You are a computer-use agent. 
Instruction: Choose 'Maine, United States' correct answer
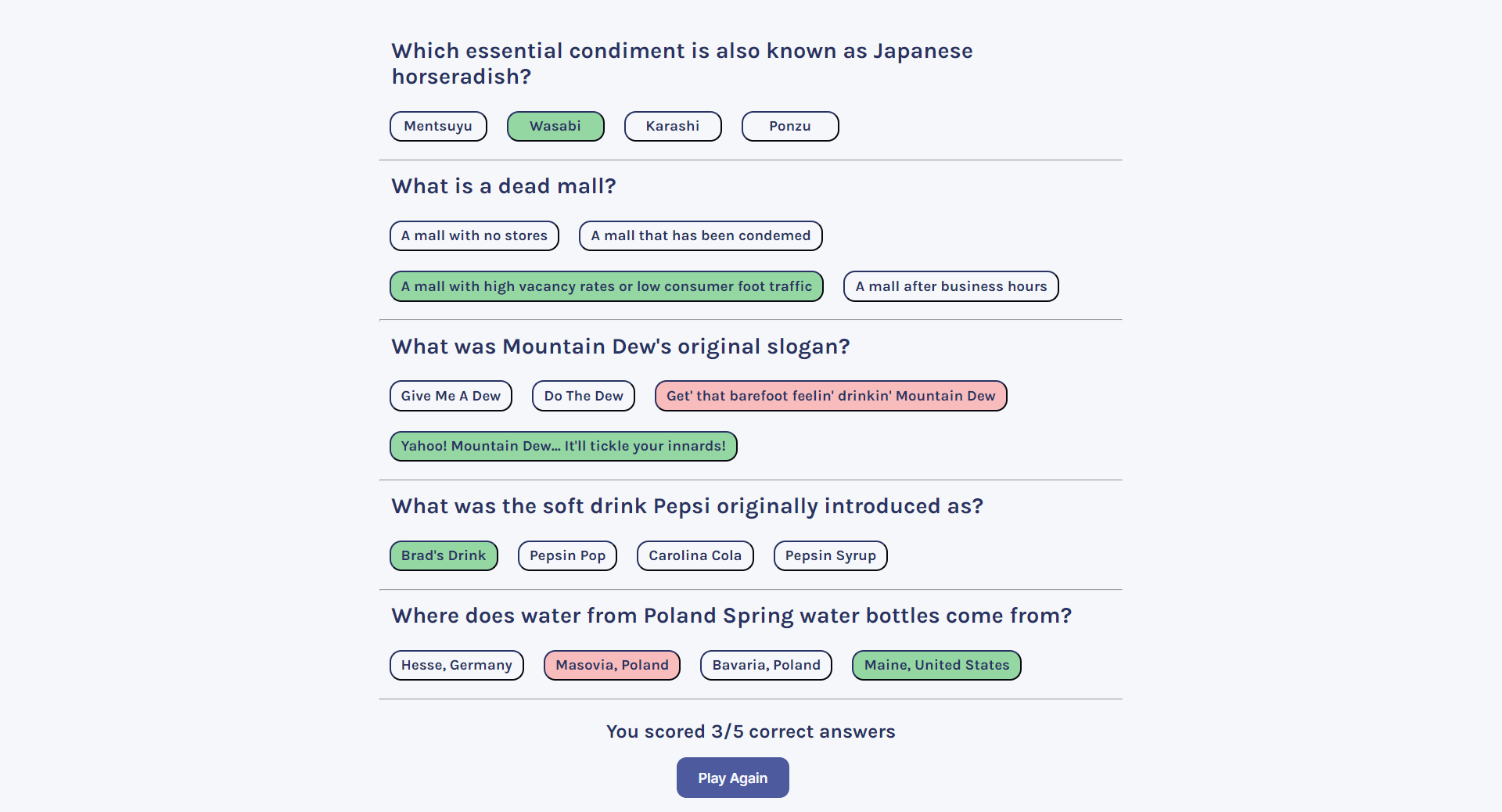[x=936, y=665]
